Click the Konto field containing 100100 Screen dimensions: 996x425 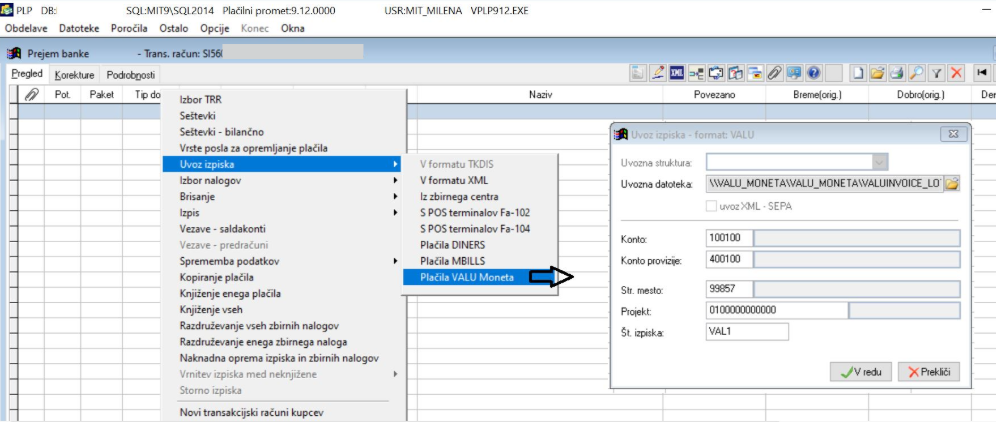pos(729,239)
